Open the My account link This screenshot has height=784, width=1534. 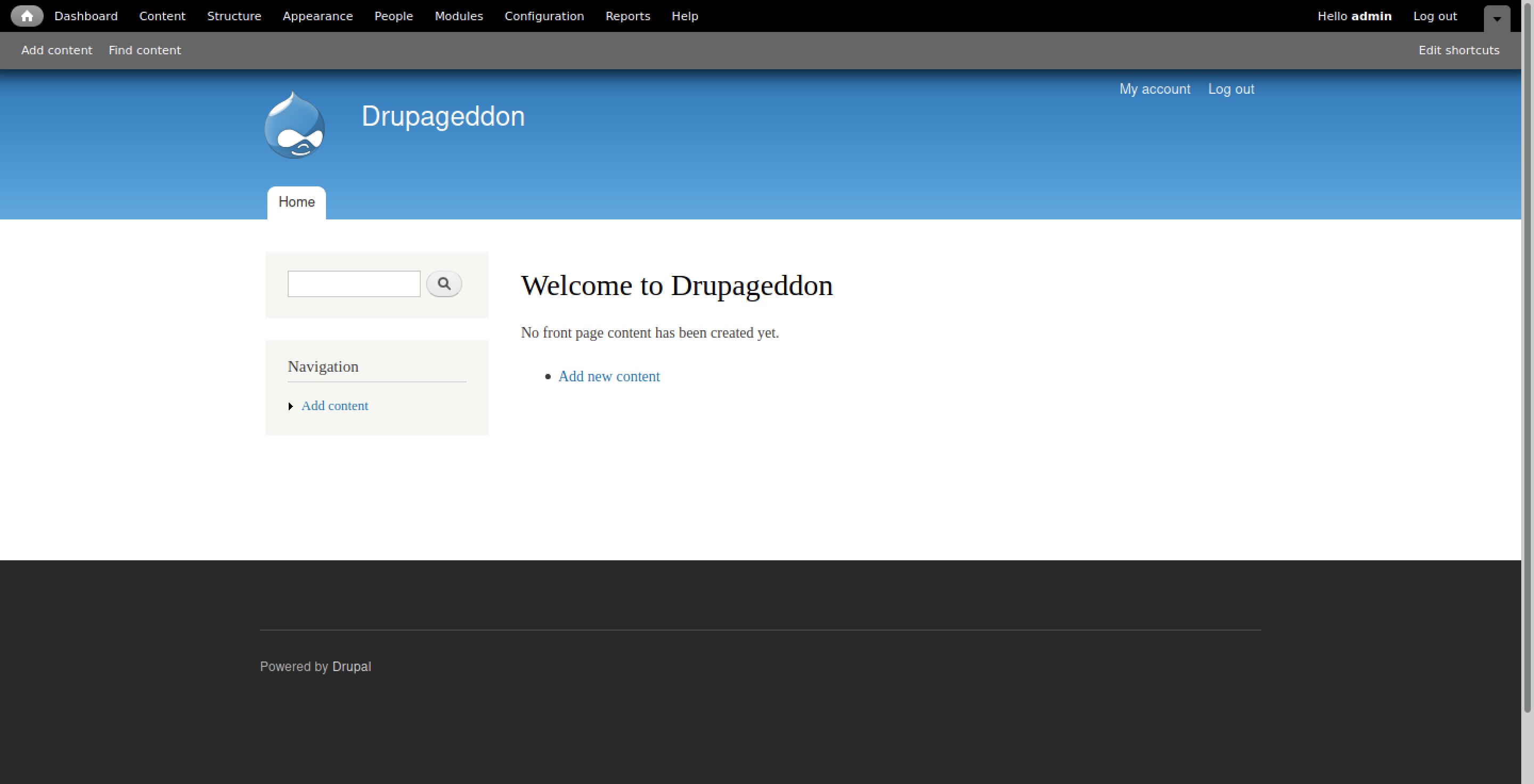click(x=1154, y=89)
